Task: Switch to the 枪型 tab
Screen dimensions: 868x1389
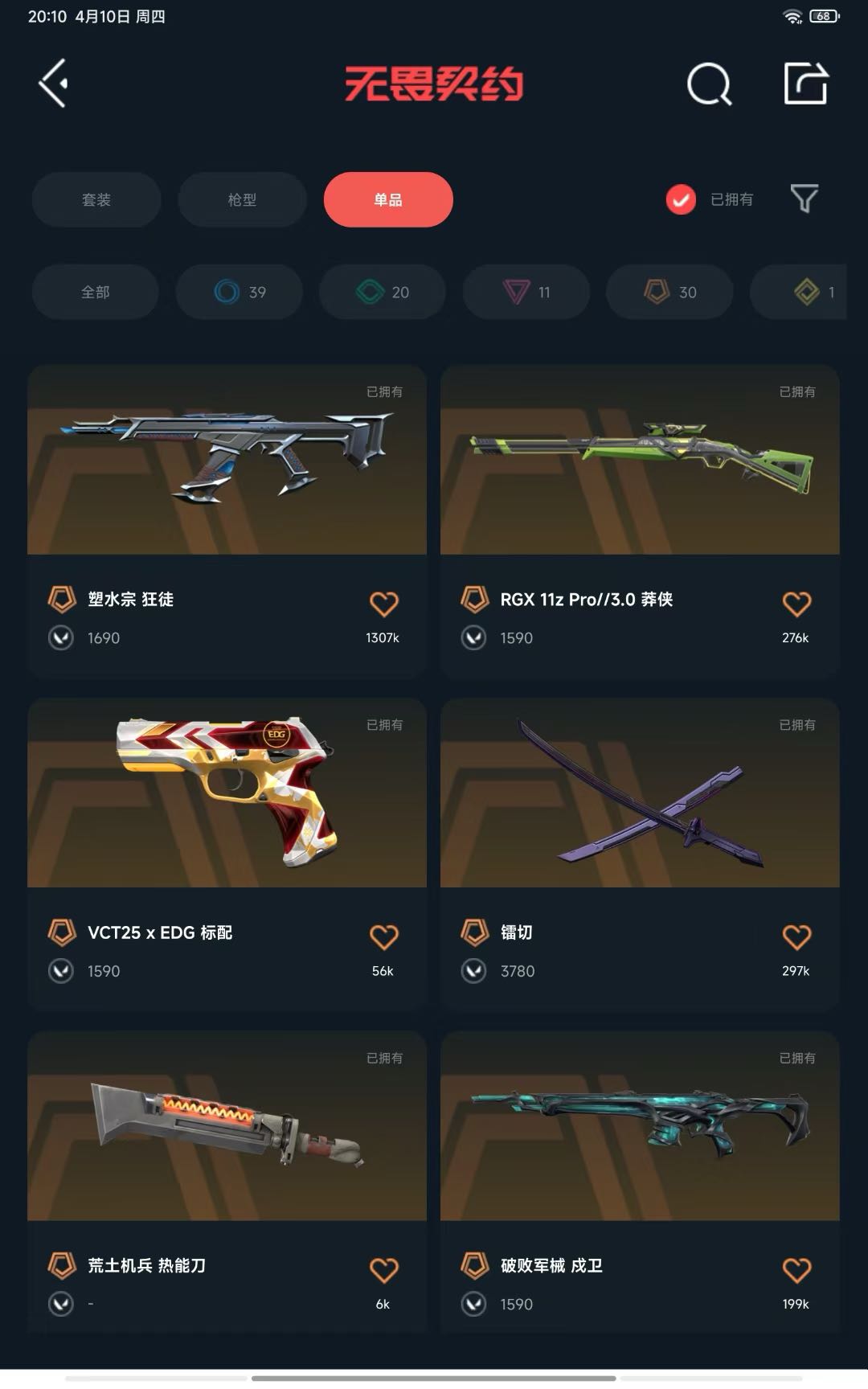Action: click(x=242, y=199)
